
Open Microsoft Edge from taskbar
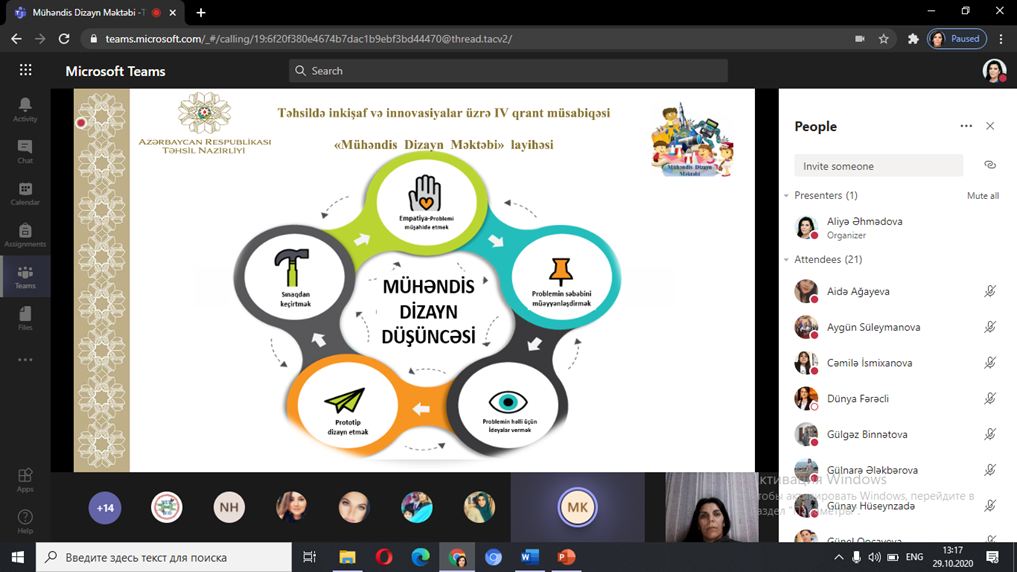(420, 557)
